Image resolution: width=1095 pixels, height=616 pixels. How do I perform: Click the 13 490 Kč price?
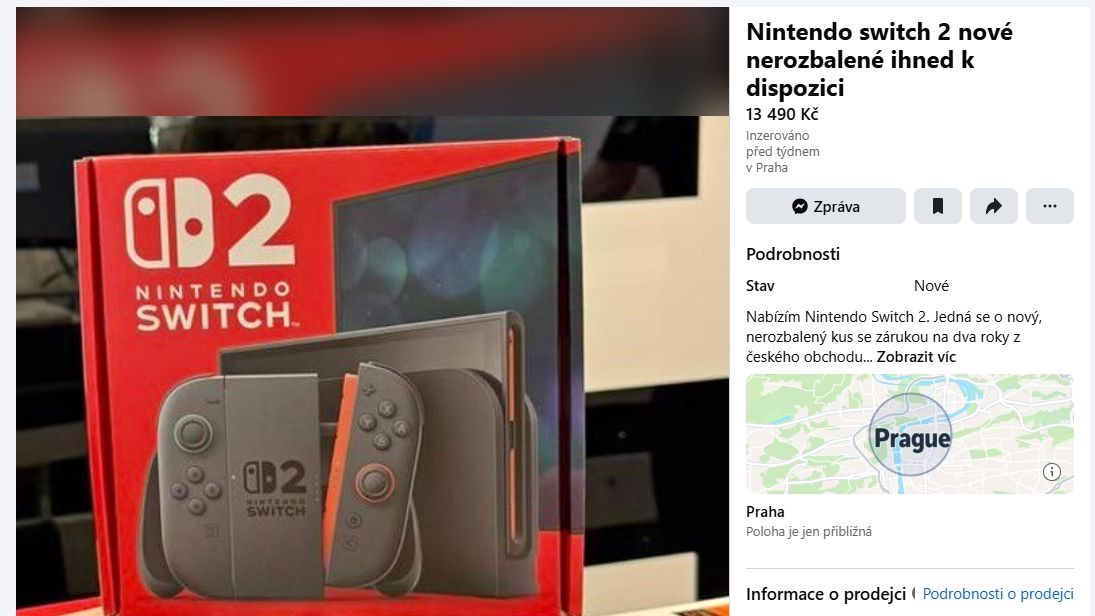click(x=781, y=114)
